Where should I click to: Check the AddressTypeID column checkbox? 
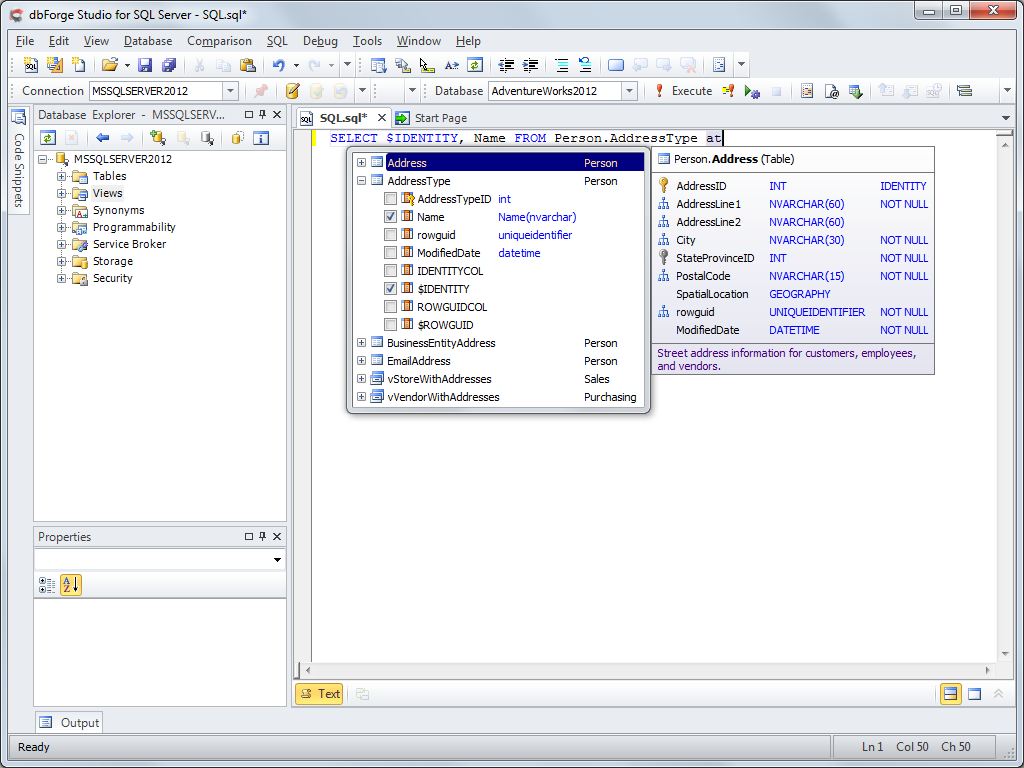click(x=391, y=199)
